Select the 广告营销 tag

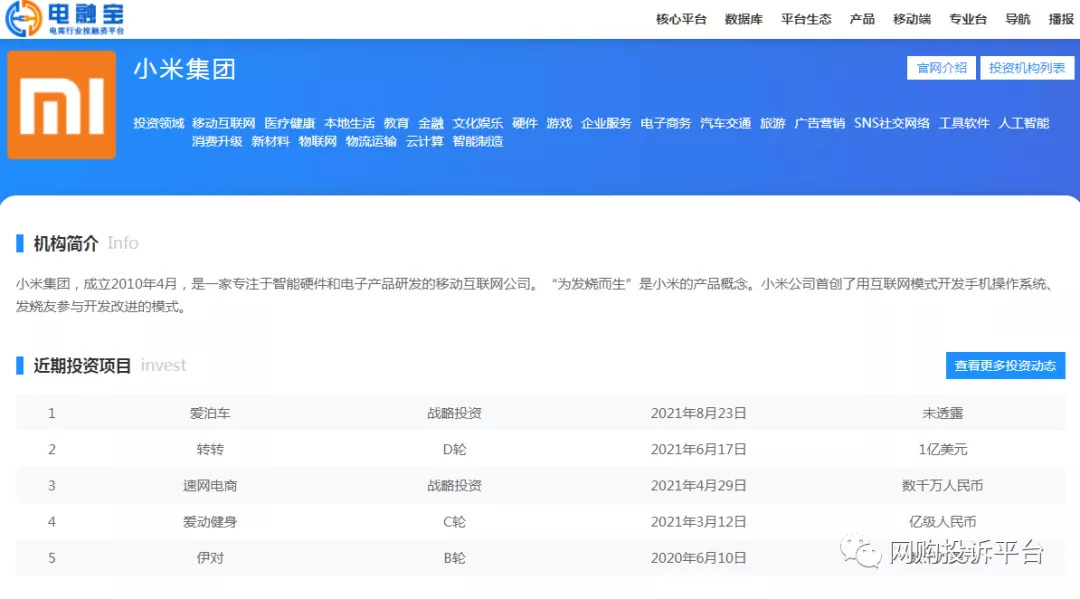click(820, 123)
